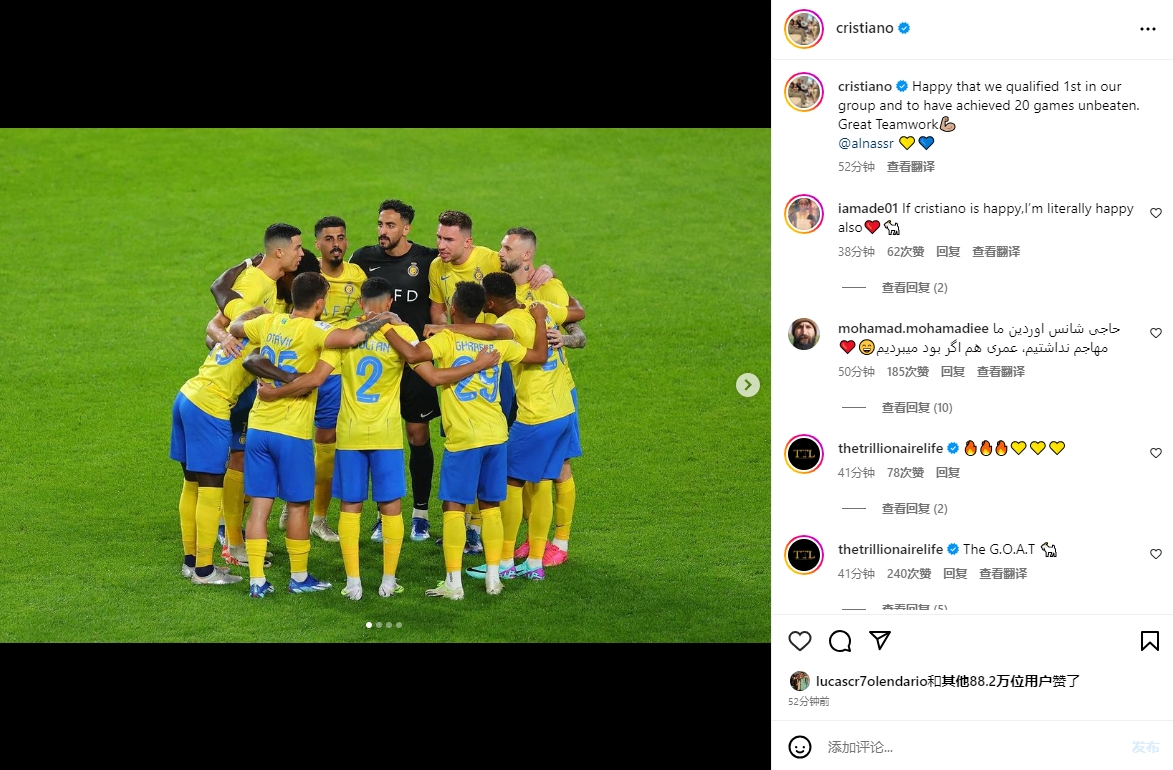
Task: Share the post with the paper plane icon
Action: (880, 640)
